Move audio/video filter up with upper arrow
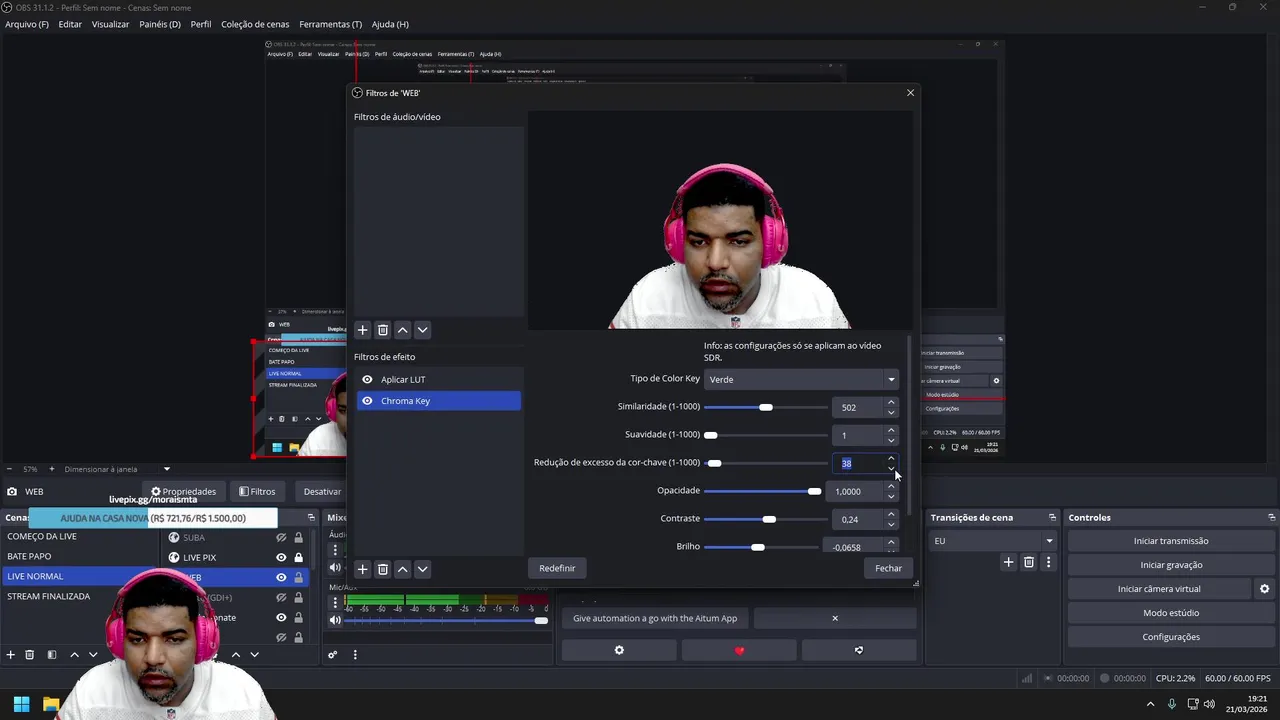 [x=403, y=330]
